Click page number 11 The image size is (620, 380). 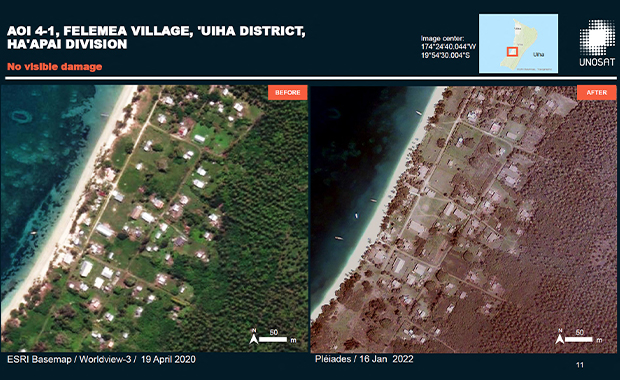[x=580, y=365]
